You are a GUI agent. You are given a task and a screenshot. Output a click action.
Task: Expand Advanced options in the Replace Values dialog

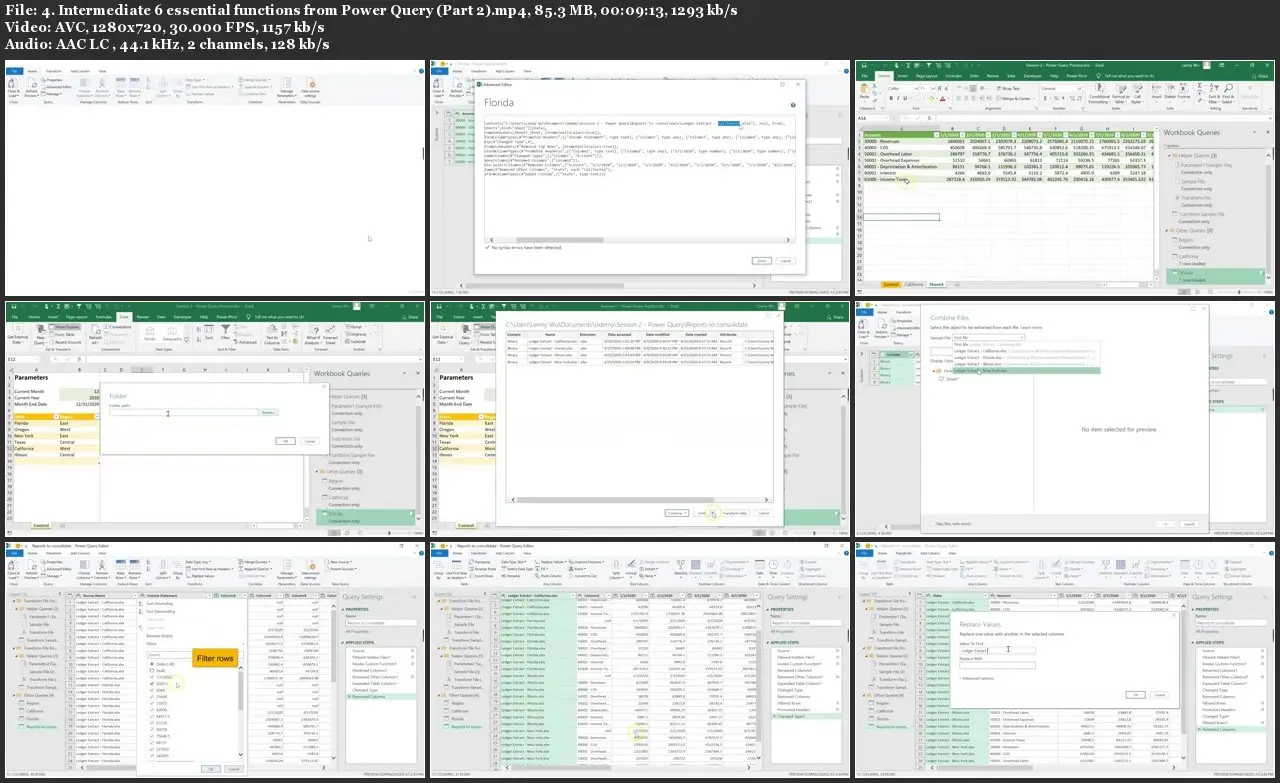pos(978,678)
